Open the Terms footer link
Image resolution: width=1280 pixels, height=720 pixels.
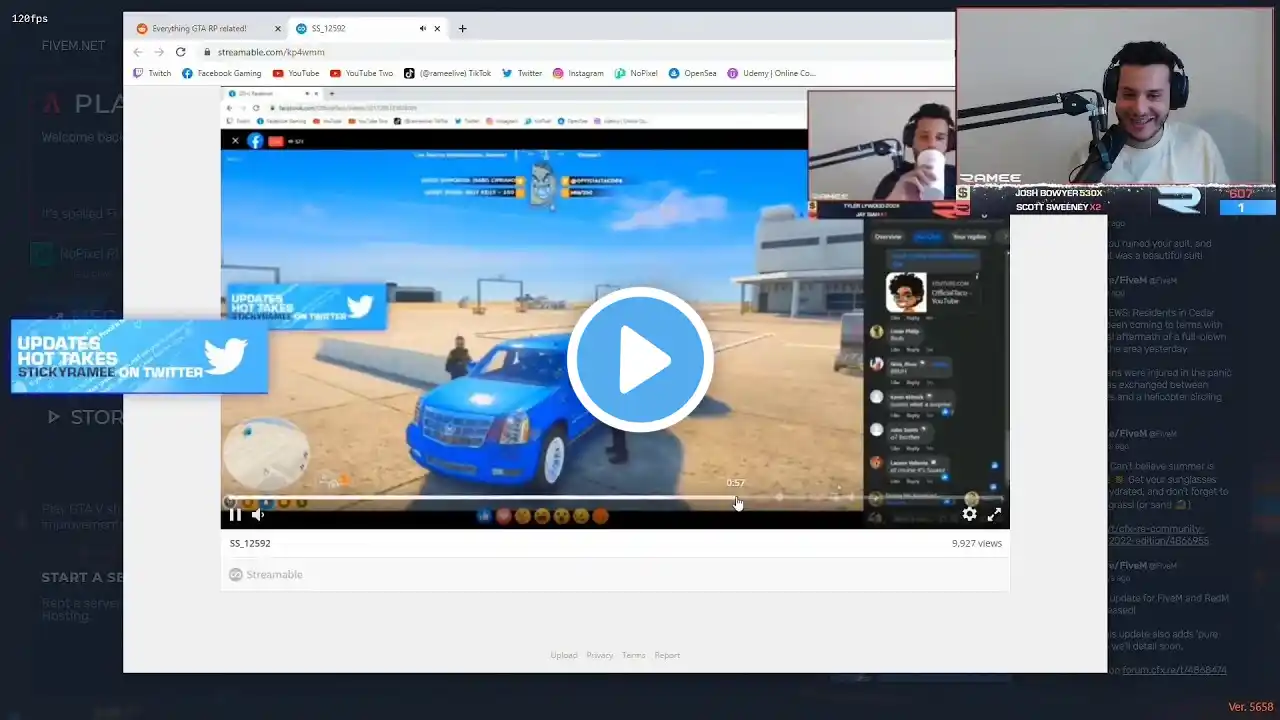tap(633, 655)
